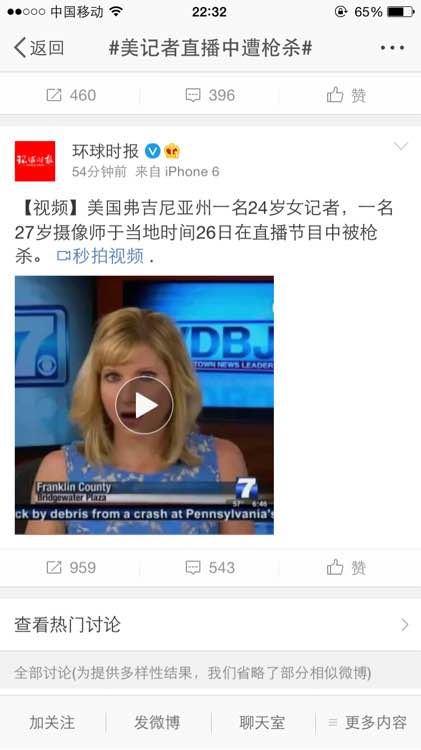The height and width of the screenshot is (750, 421).
Task: Tap comment icon showing 543
Action: coord(210,568)
